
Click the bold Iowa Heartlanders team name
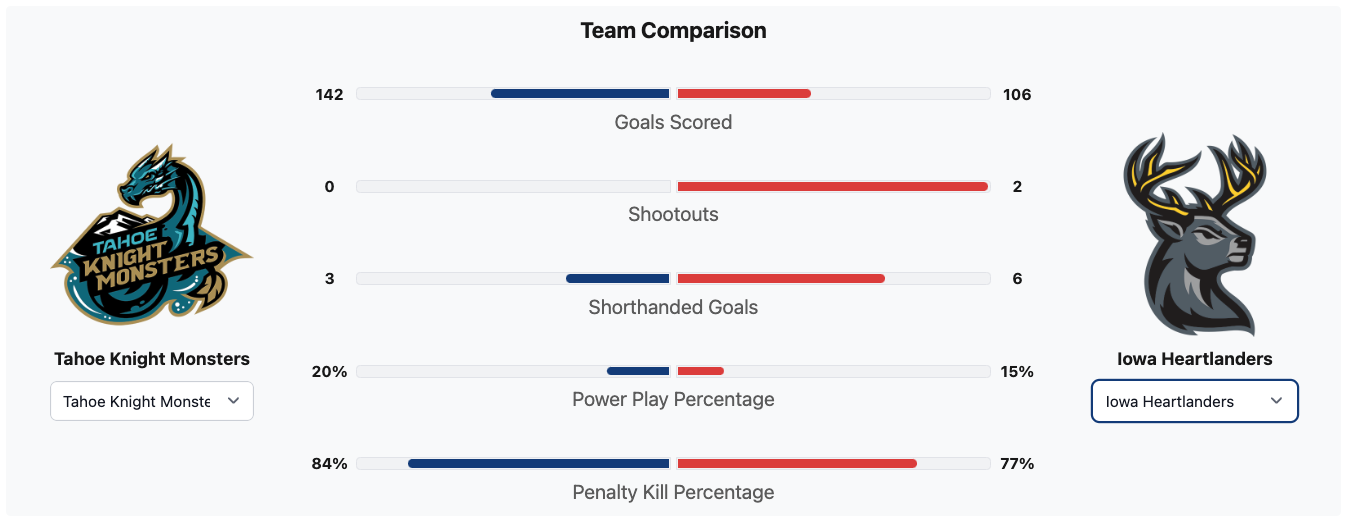point(1194,359)
